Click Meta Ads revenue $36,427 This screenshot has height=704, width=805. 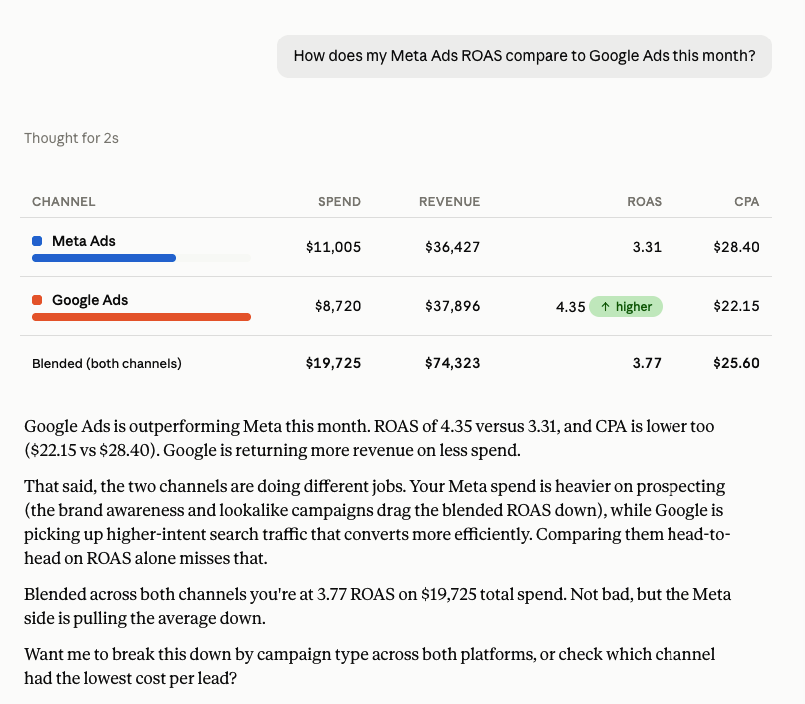[452, 247]
